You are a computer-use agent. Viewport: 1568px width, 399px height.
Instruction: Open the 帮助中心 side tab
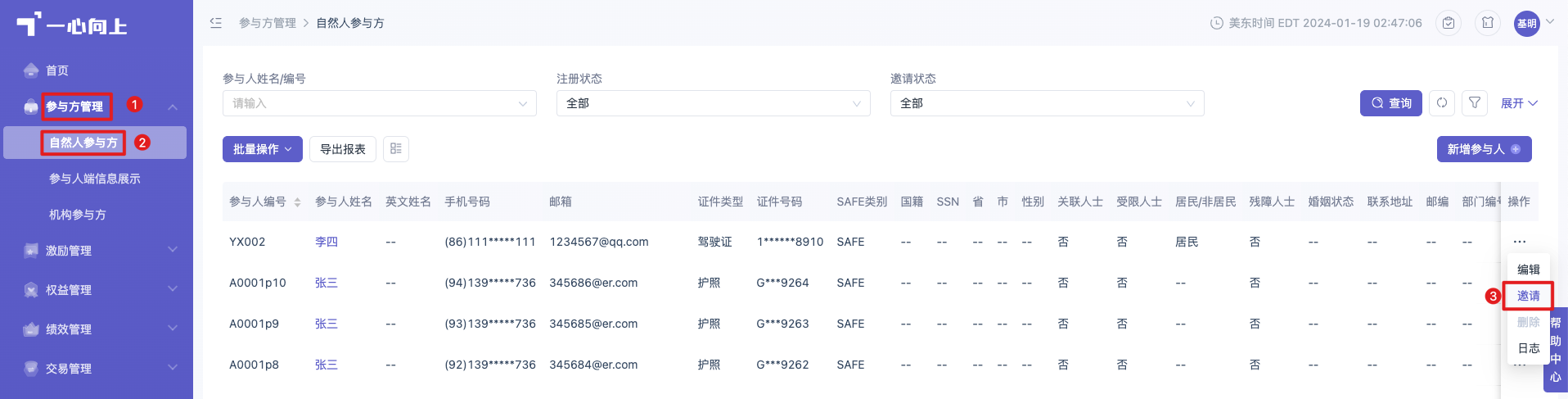[x=1556, y=350]
